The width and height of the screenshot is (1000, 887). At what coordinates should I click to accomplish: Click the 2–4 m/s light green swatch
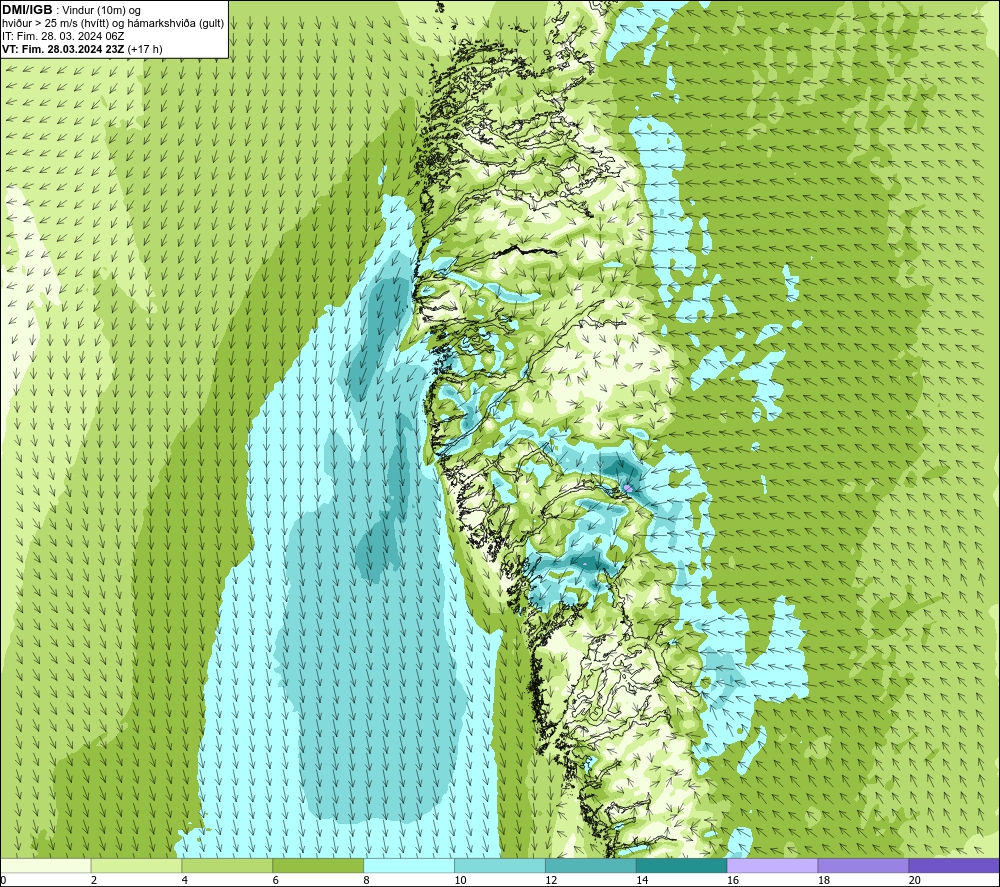click(x=136, y=865)
